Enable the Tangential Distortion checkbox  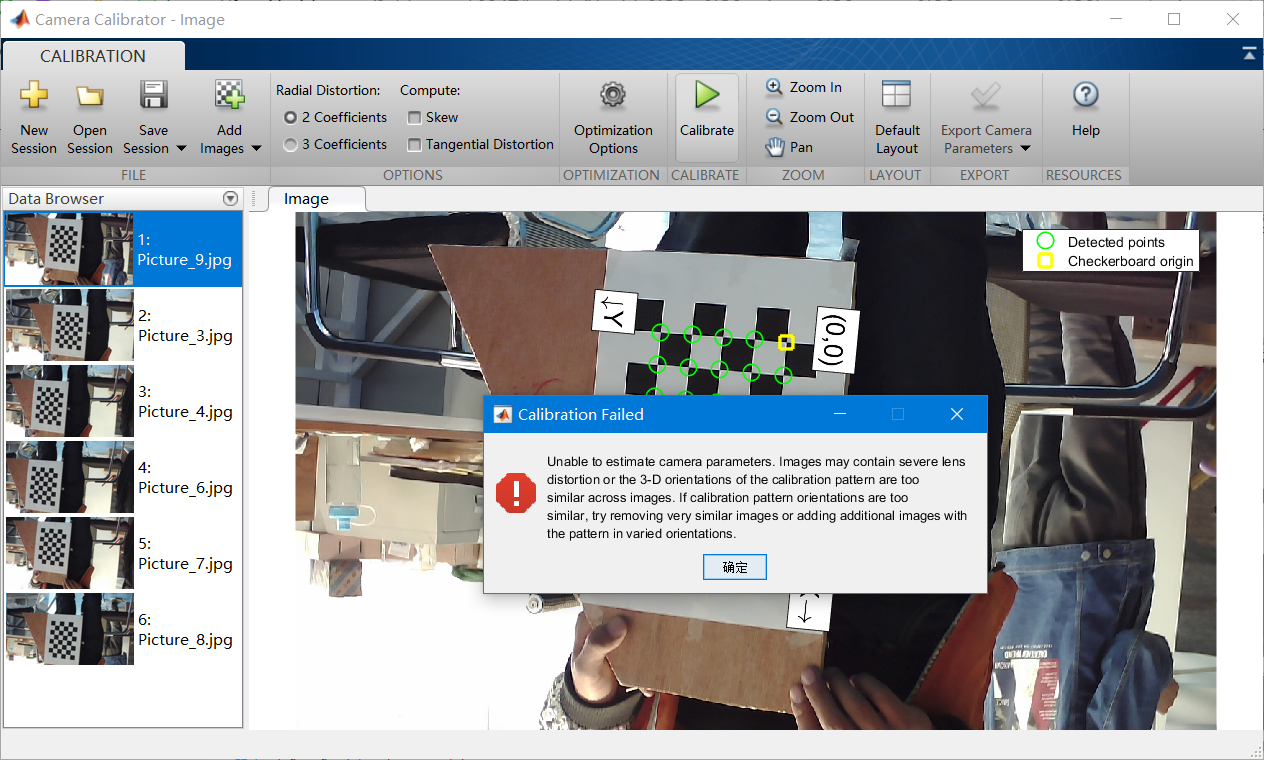pos(414,145)
